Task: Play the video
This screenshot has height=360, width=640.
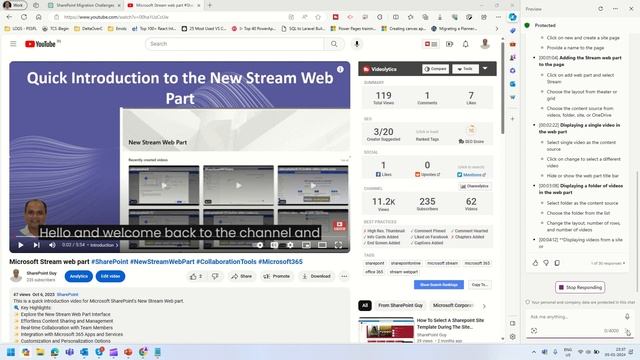Action: click(21, 245)
